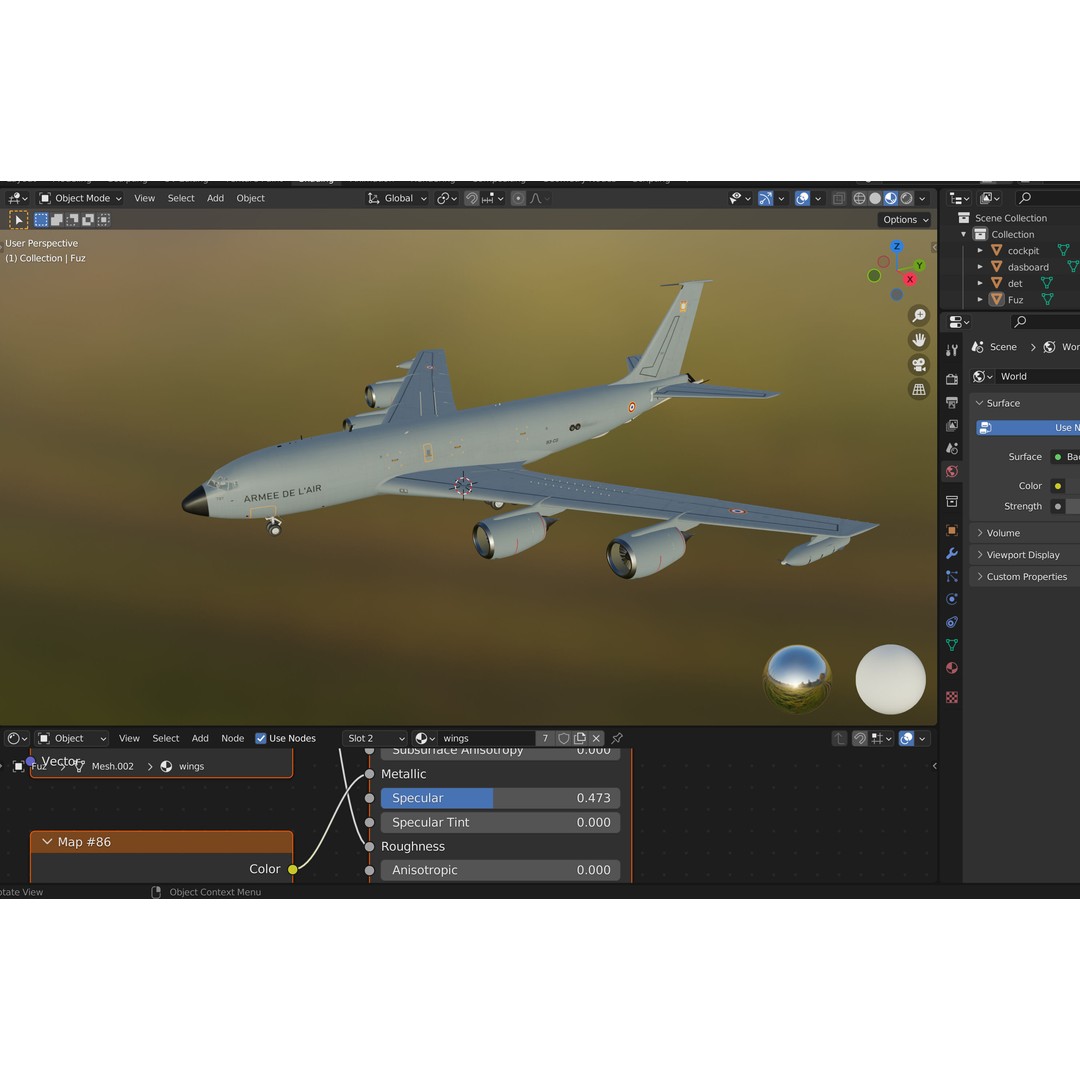The image size is (1080, 1080).
Task: Toggle proportional editing in viewport header
Action: [518, 198]
